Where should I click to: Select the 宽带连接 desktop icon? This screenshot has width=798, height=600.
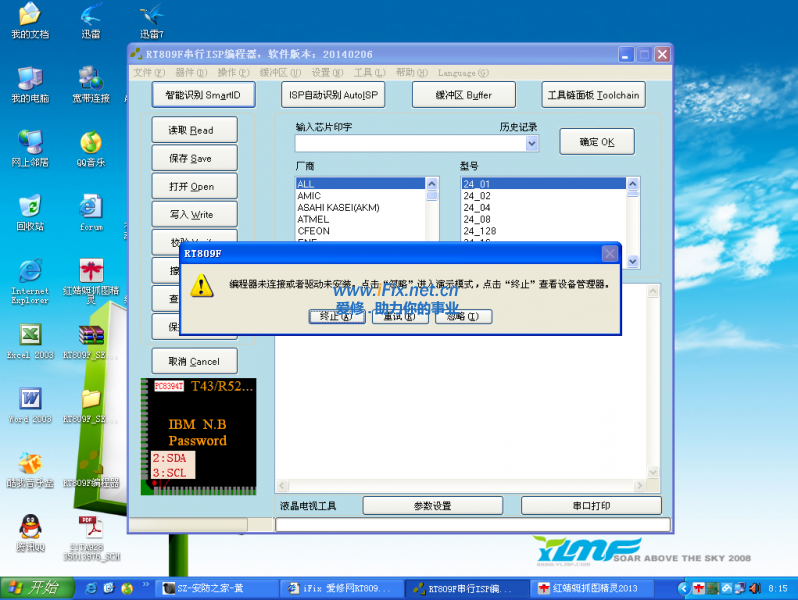pos(91,82)
